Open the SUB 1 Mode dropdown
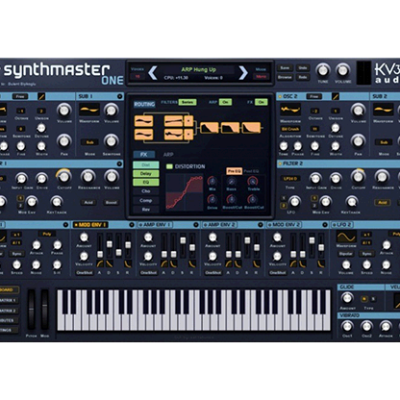The width and height of the screenshot is (400, 400). [x=90, y=142]
